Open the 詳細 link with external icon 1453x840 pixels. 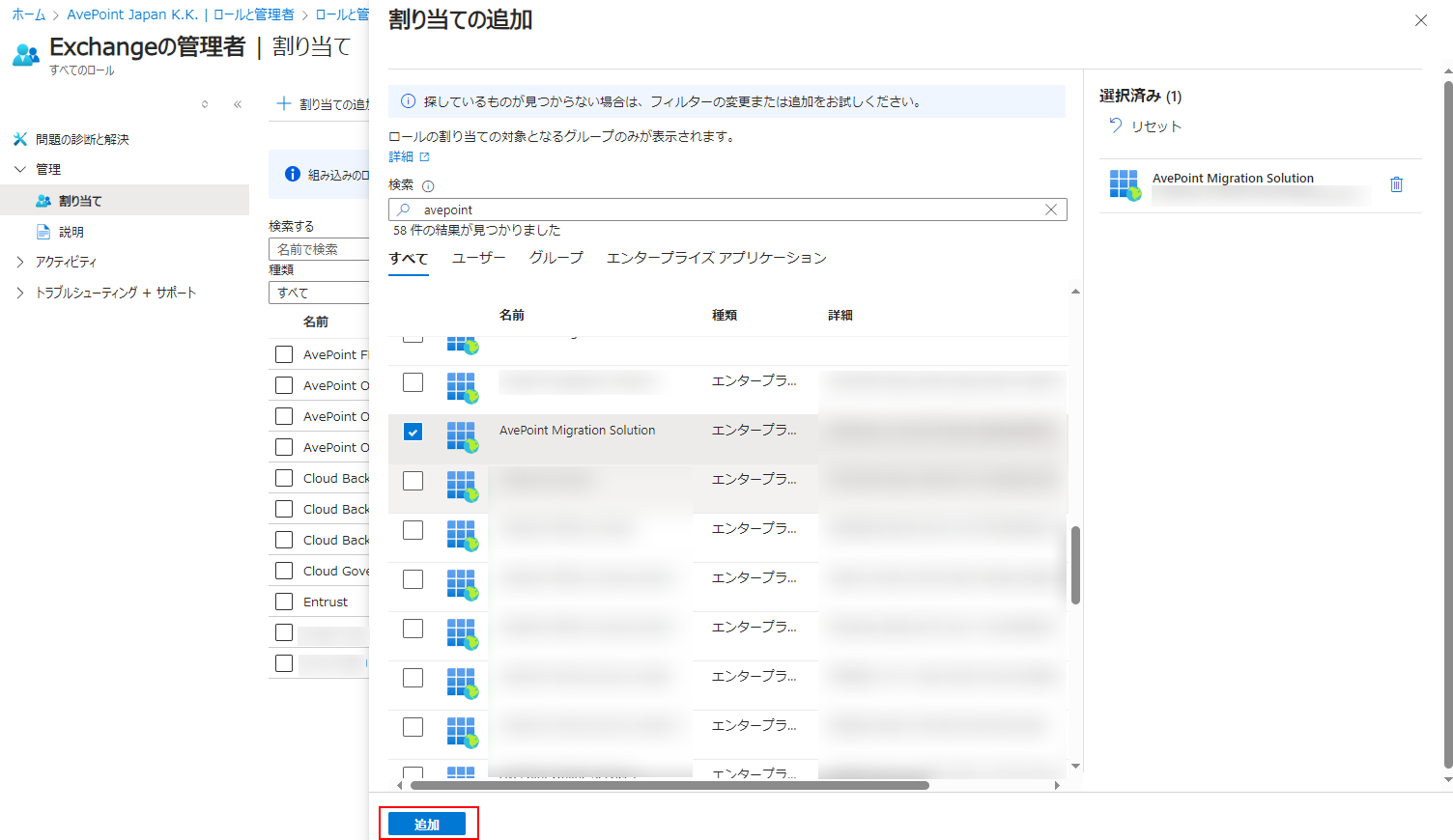click(x=409, y=156)
